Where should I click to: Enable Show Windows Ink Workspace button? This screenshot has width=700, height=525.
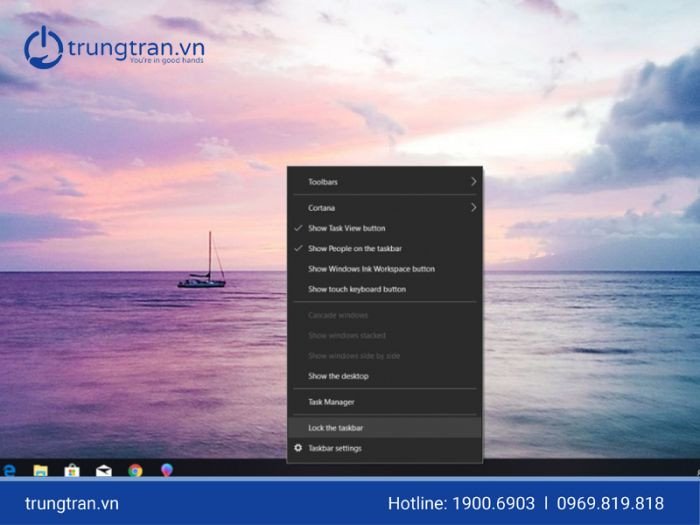click(x=385, y=269)
